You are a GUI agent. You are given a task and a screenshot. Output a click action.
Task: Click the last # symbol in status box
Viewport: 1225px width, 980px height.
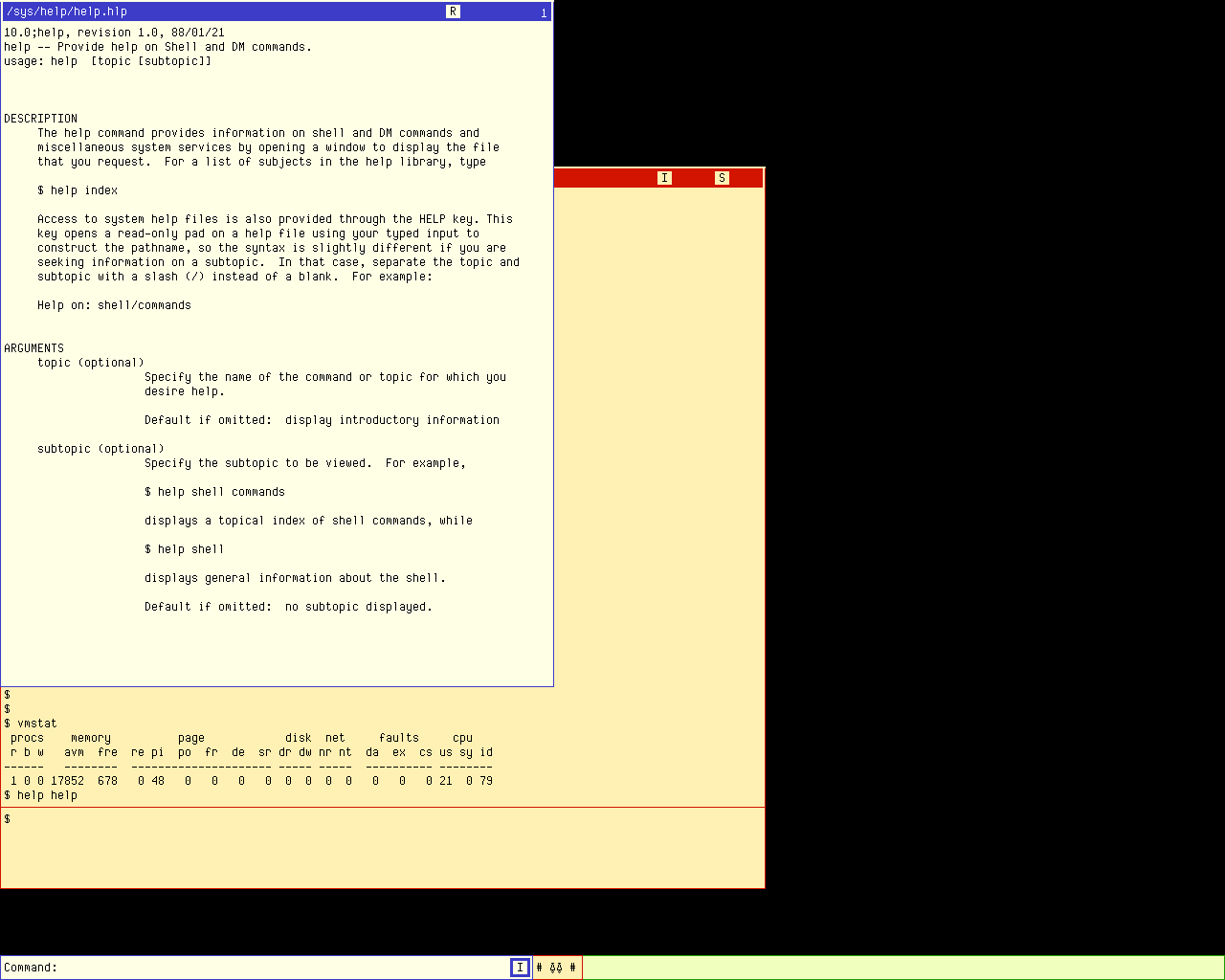pos(572,968)
